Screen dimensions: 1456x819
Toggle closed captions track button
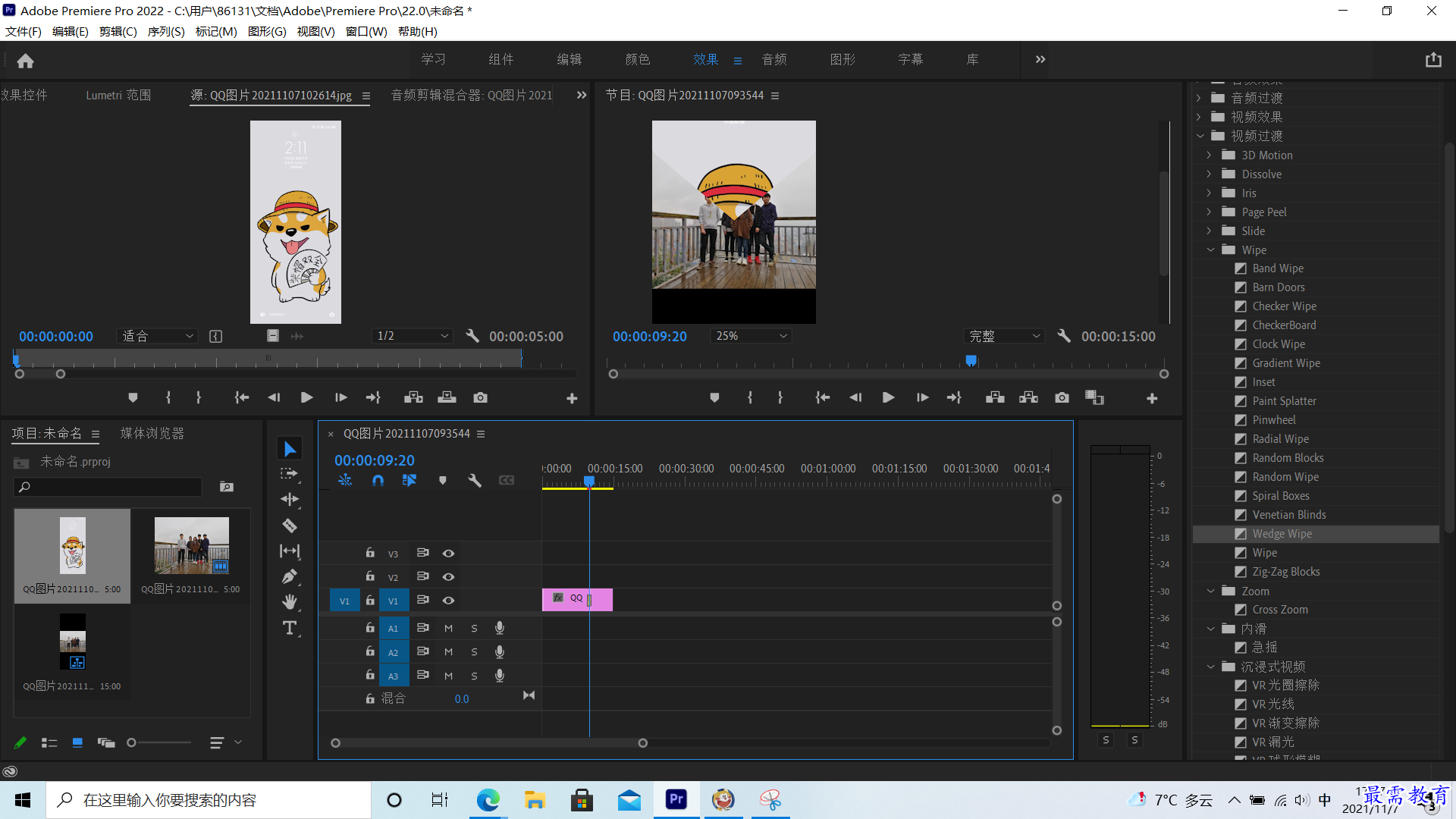507,480
